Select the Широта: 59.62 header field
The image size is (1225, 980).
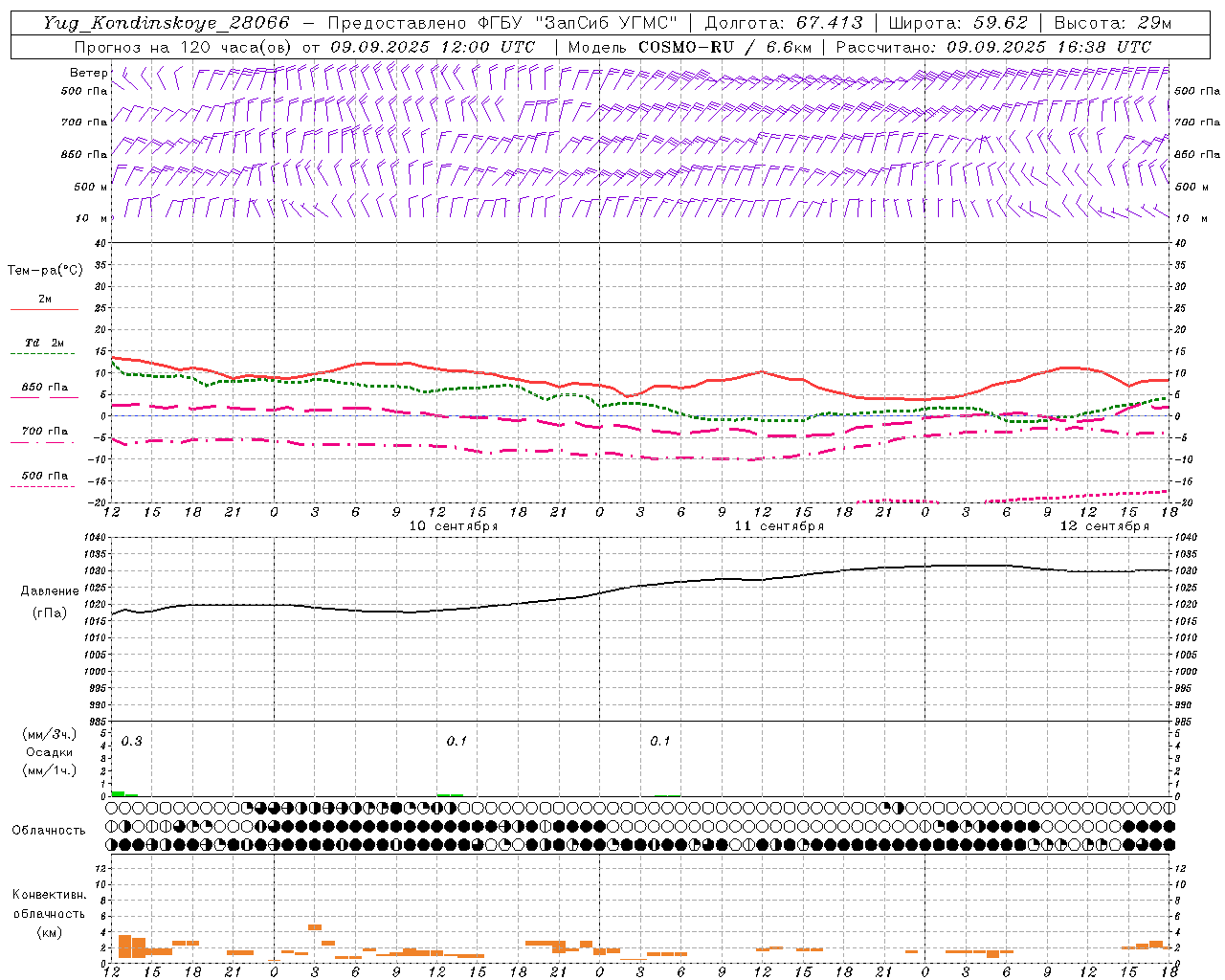click(959, 23)
